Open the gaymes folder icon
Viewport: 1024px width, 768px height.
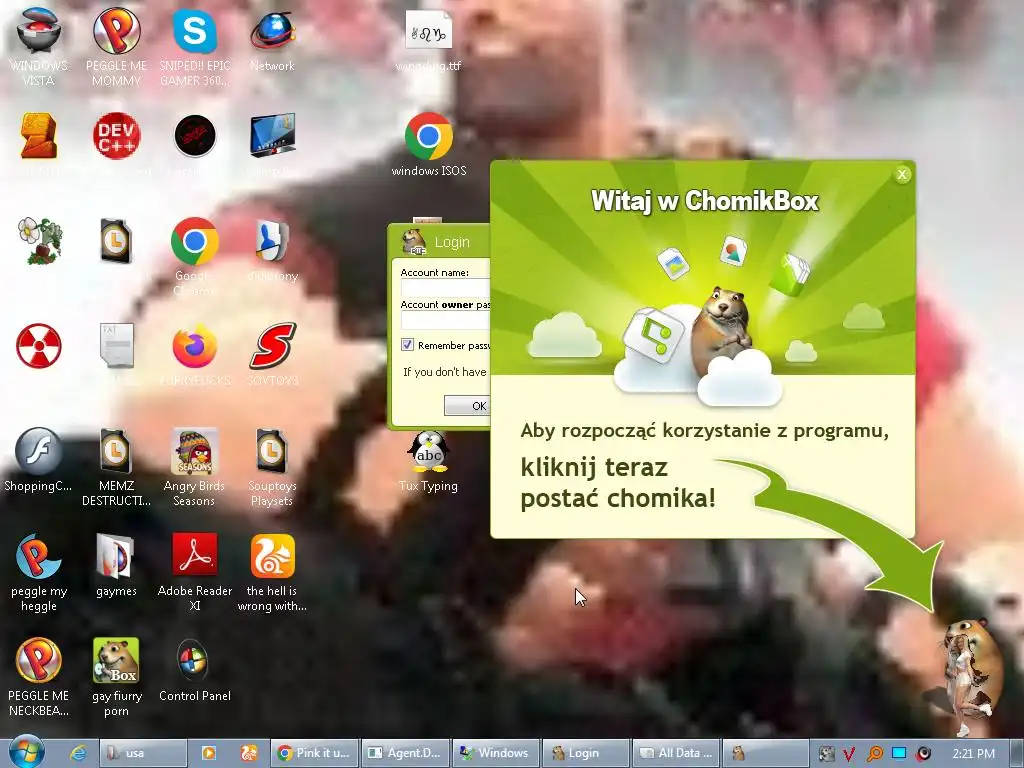coord(116,556)
